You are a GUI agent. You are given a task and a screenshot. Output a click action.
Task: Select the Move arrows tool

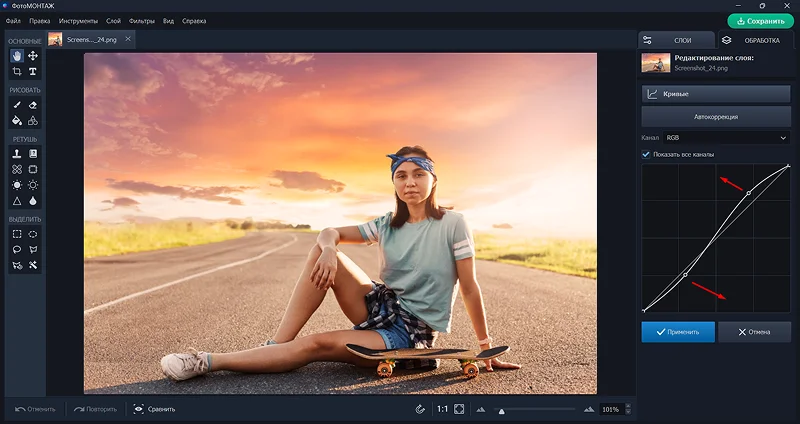[x=33, y=56]
